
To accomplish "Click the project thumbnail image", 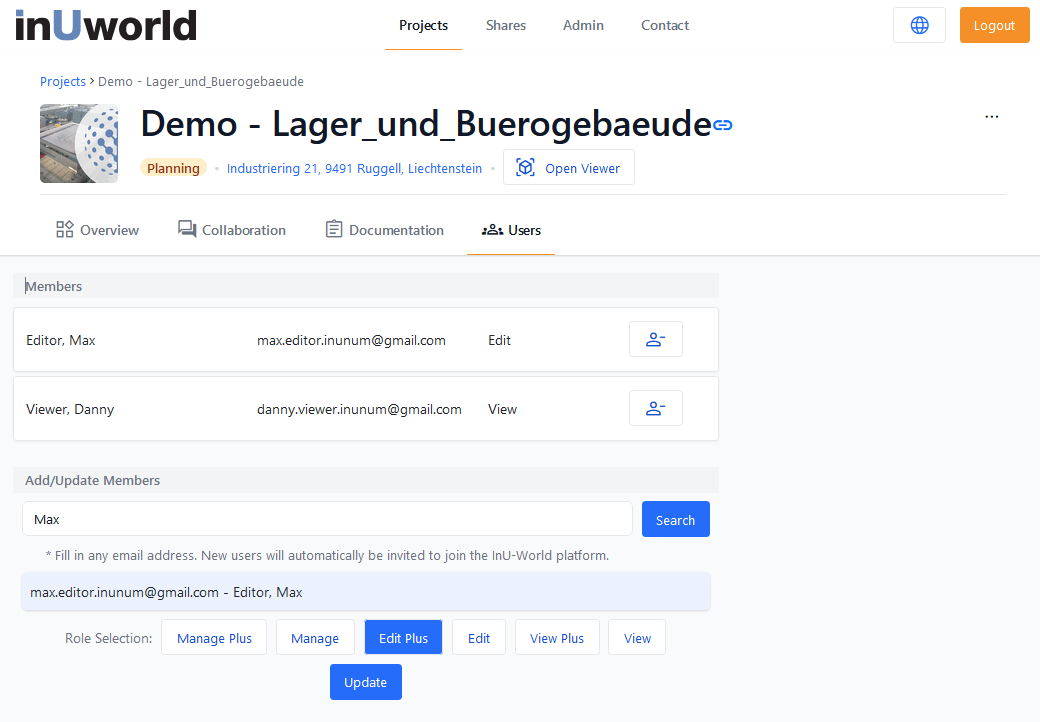I will pos(79,144).
